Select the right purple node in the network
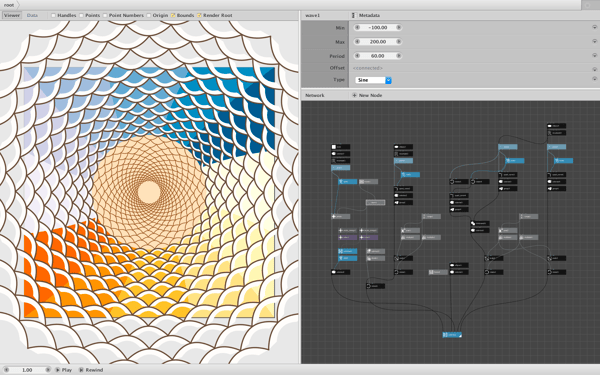600x375 pixels. tap(368, 237)
